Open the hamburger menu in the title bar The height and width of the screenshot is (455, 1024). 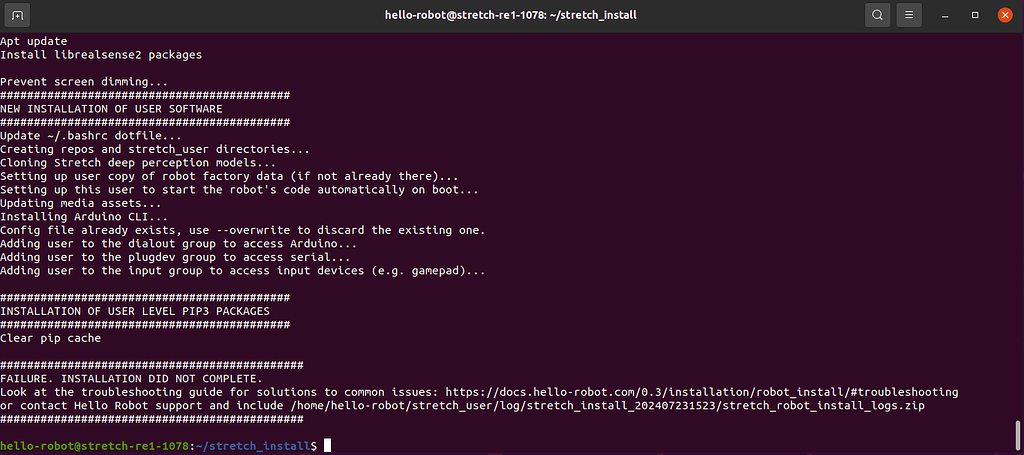(x=909, y=14)
